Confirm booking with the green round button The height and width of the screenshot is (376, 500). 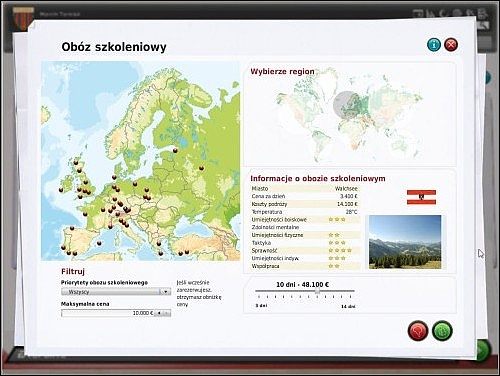(x=442, y=331)
